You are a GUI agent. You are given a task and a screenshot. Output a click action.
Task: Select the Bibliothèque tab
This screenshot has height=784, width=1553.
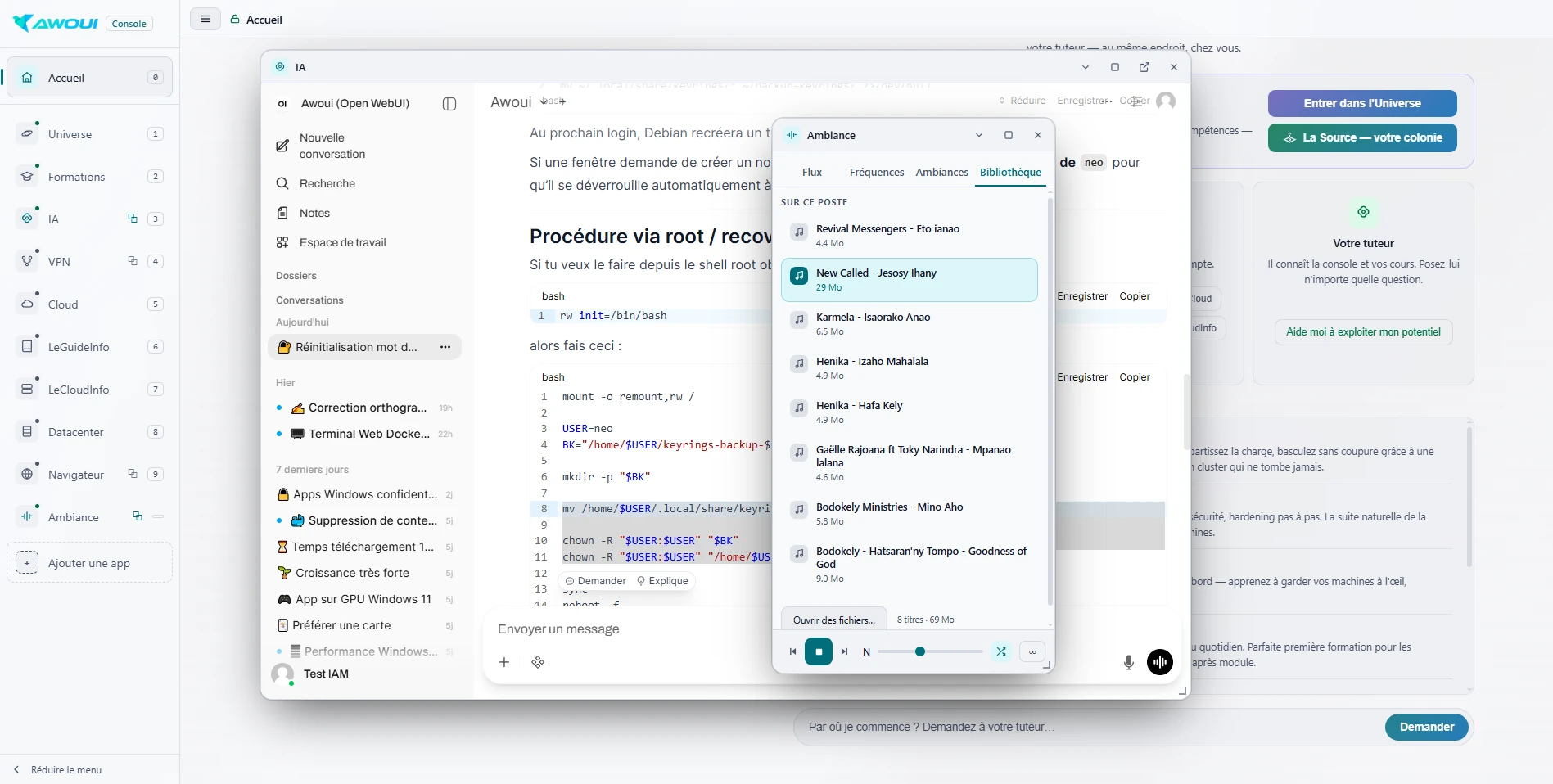coord(1010,172)
